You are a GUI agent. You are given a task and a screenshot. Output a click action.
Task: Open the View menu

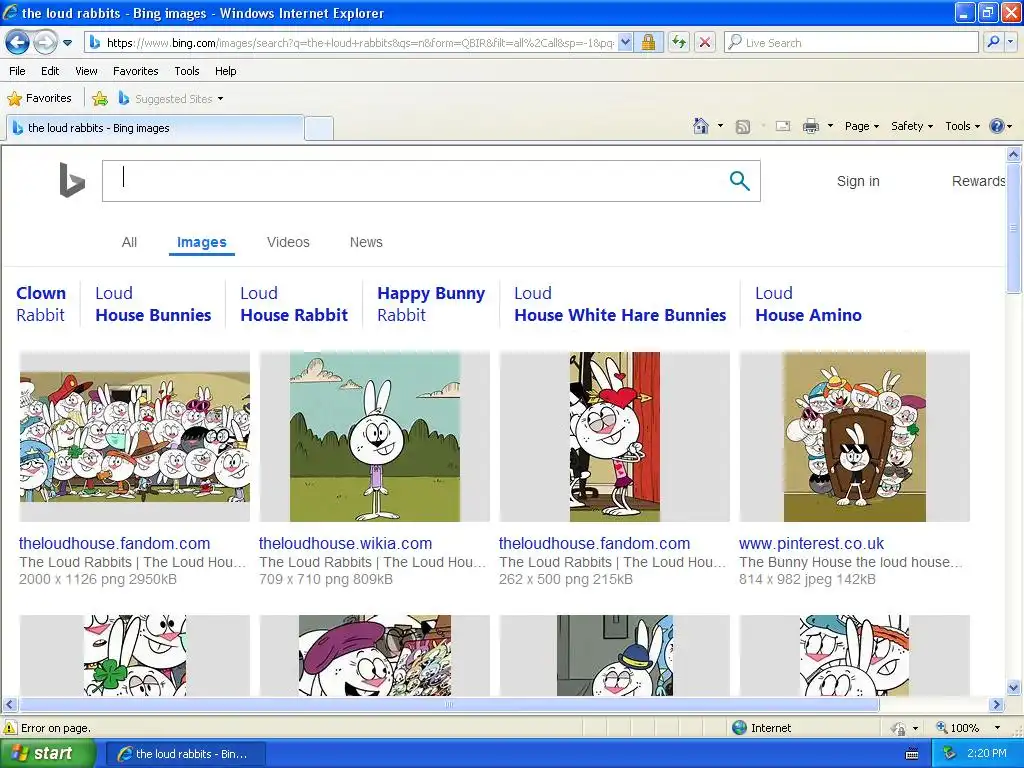point(86,71)
